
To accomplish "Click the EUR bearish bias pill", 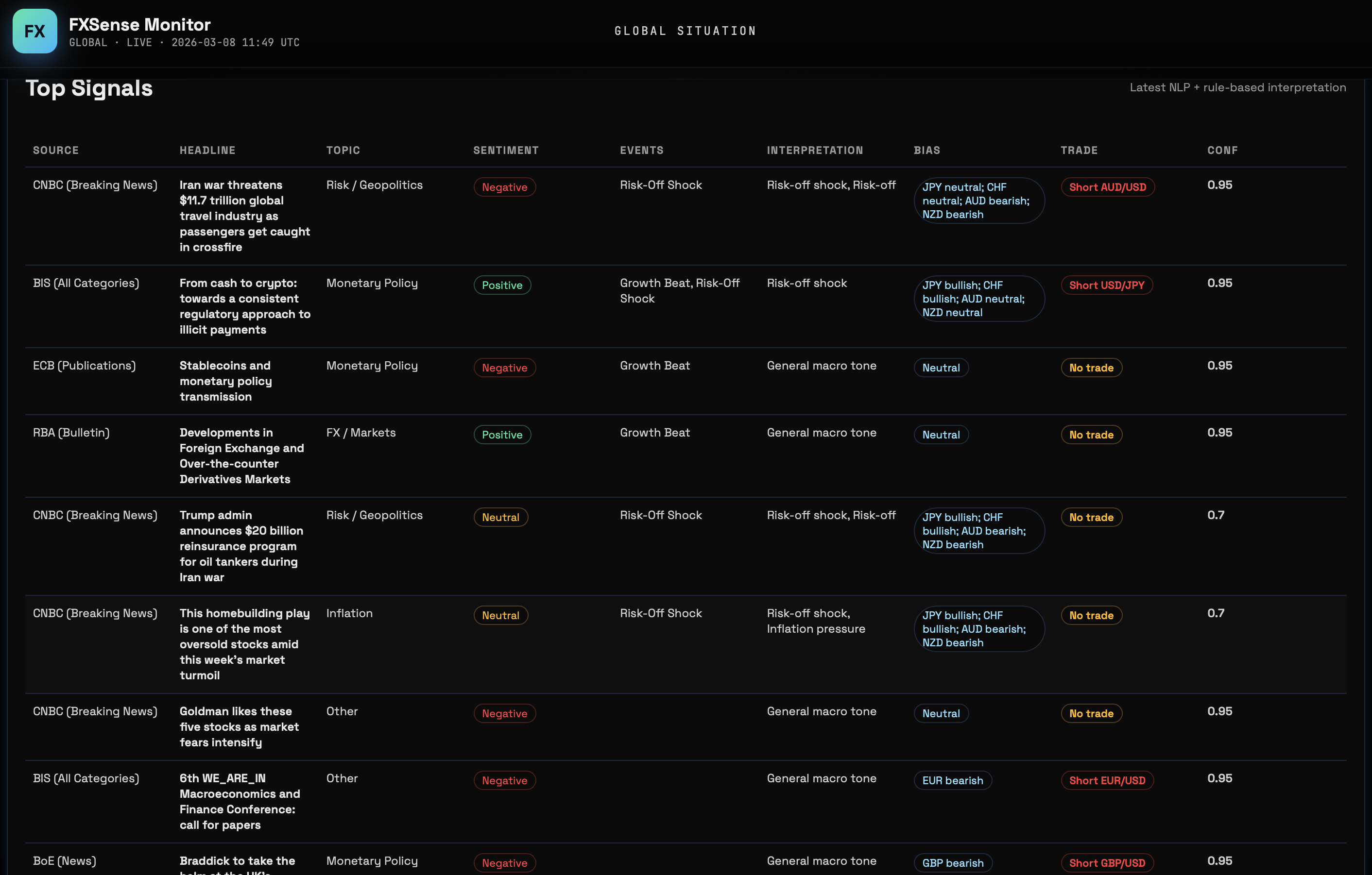I will [x=952, y=780].
